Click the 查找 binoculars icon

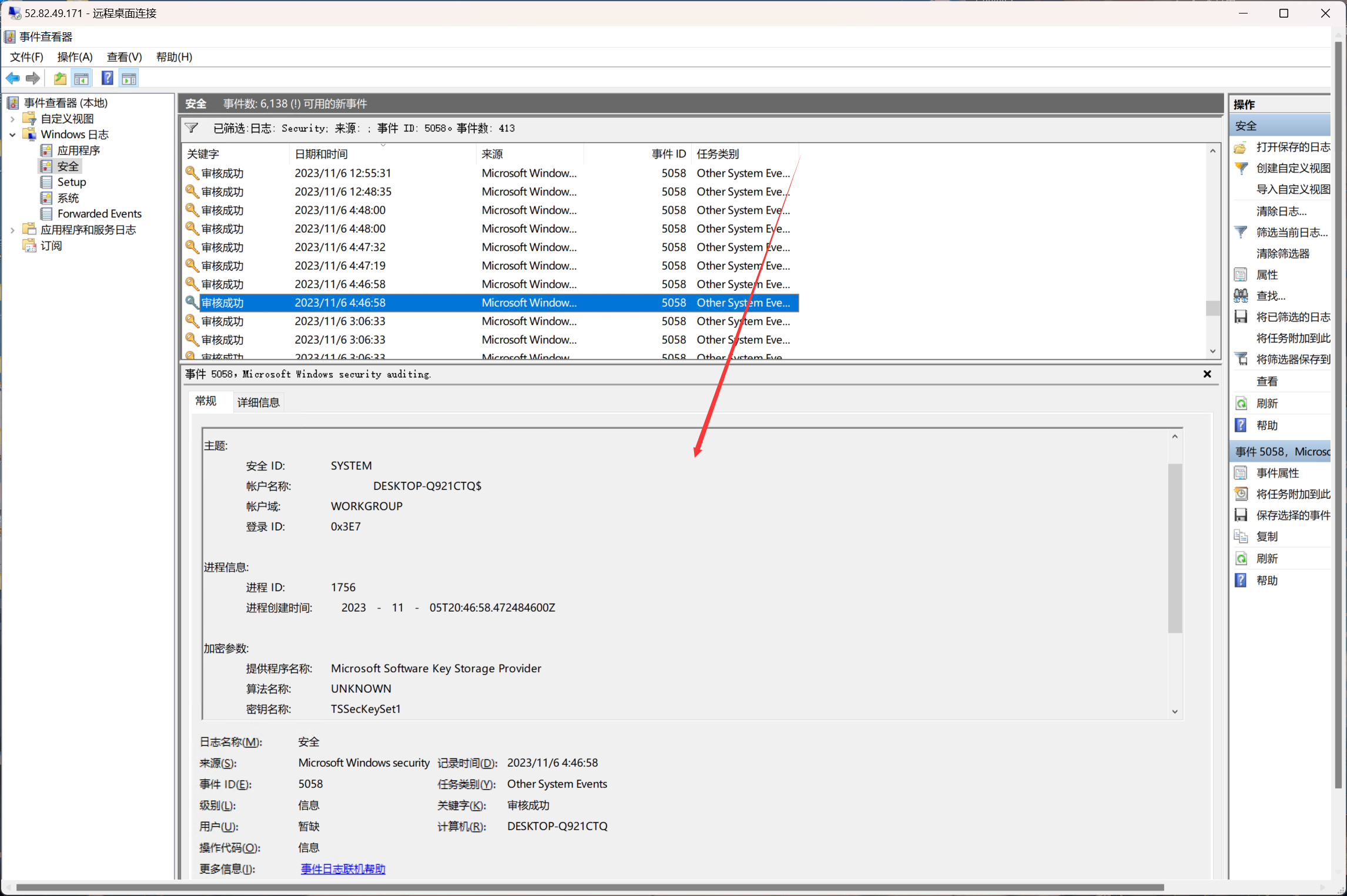tap(1241, 296)
